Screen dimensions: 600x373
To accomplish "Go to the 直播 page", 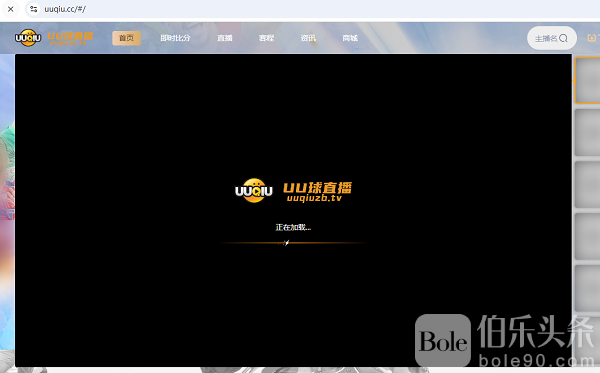I will (x=225, y=38).
